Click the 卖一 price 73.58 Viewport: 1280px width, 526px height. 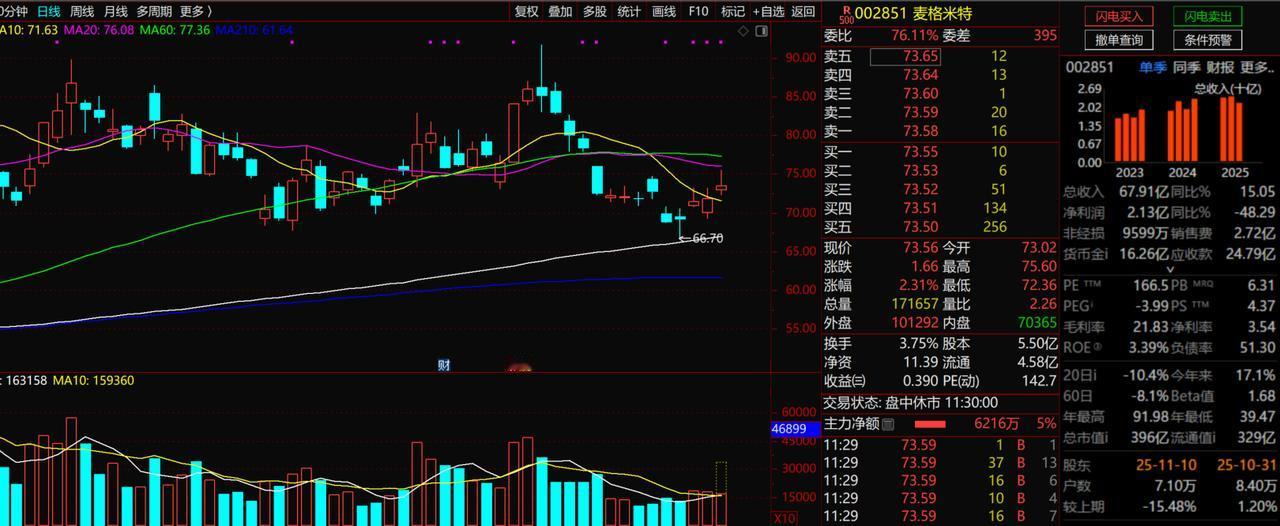click(x=921, y=131)
